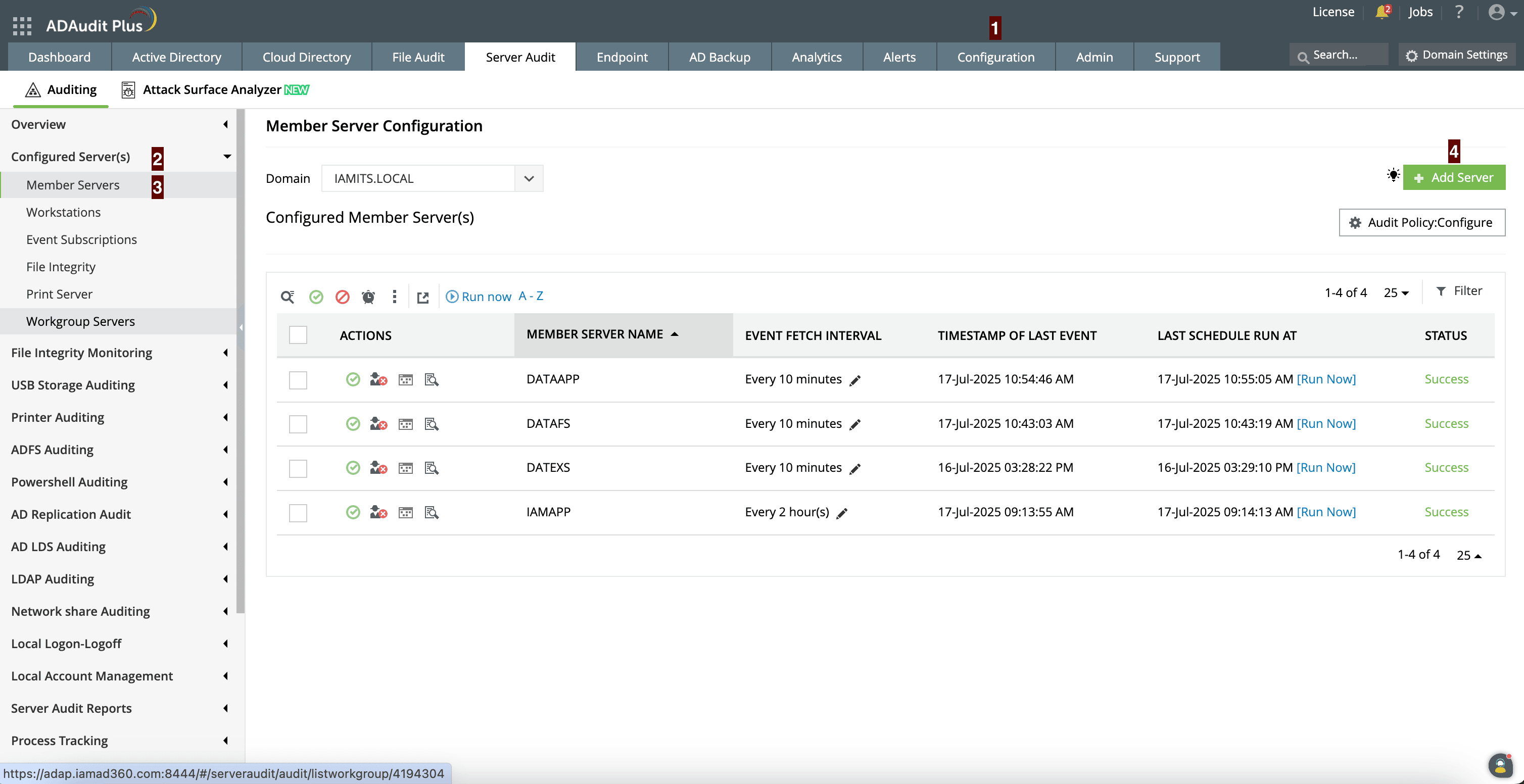Click the remove user icon for DATAAPP

tap(378, 379)
